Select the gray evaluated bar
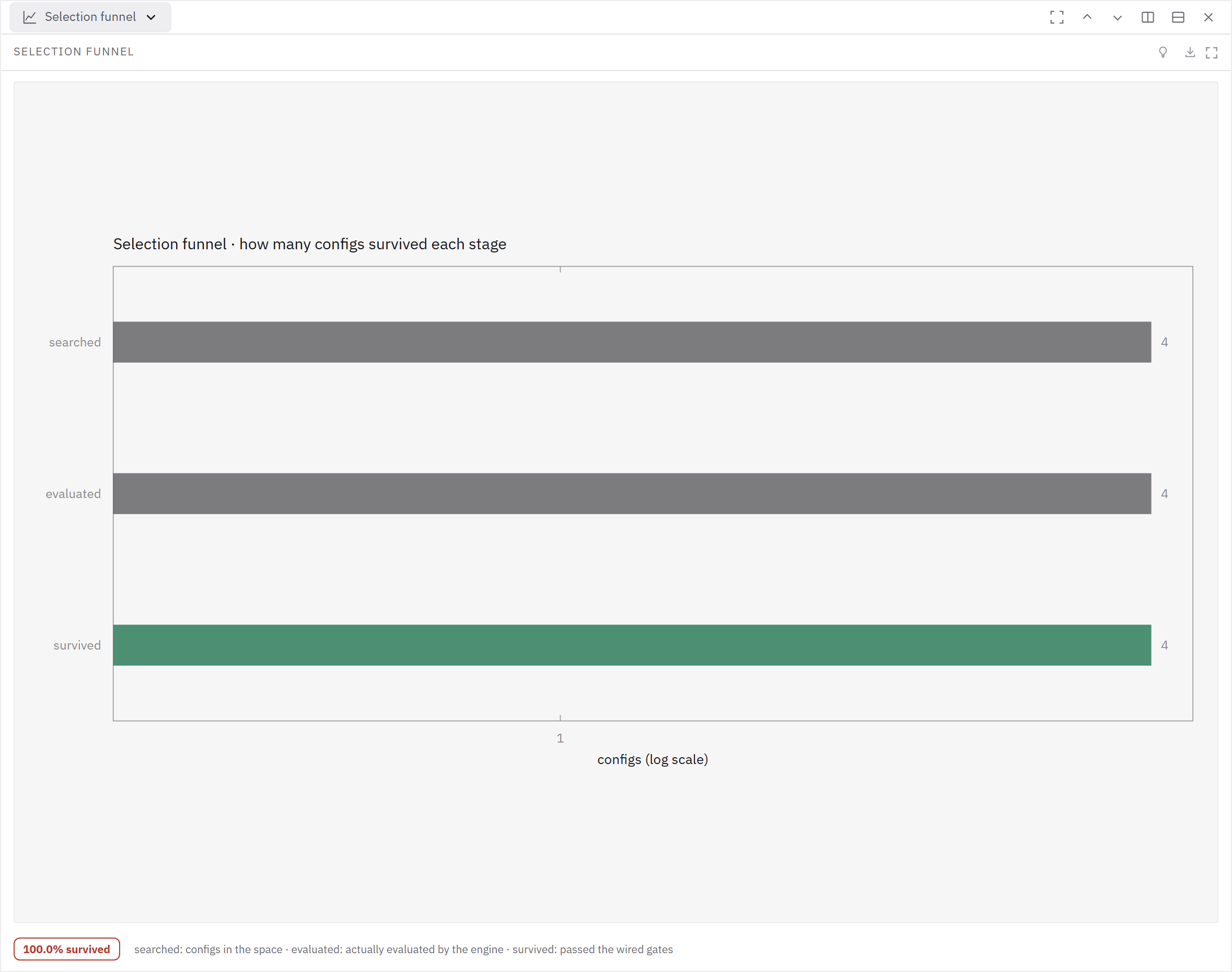1232x972 pixels. click(x=632, y=493)
